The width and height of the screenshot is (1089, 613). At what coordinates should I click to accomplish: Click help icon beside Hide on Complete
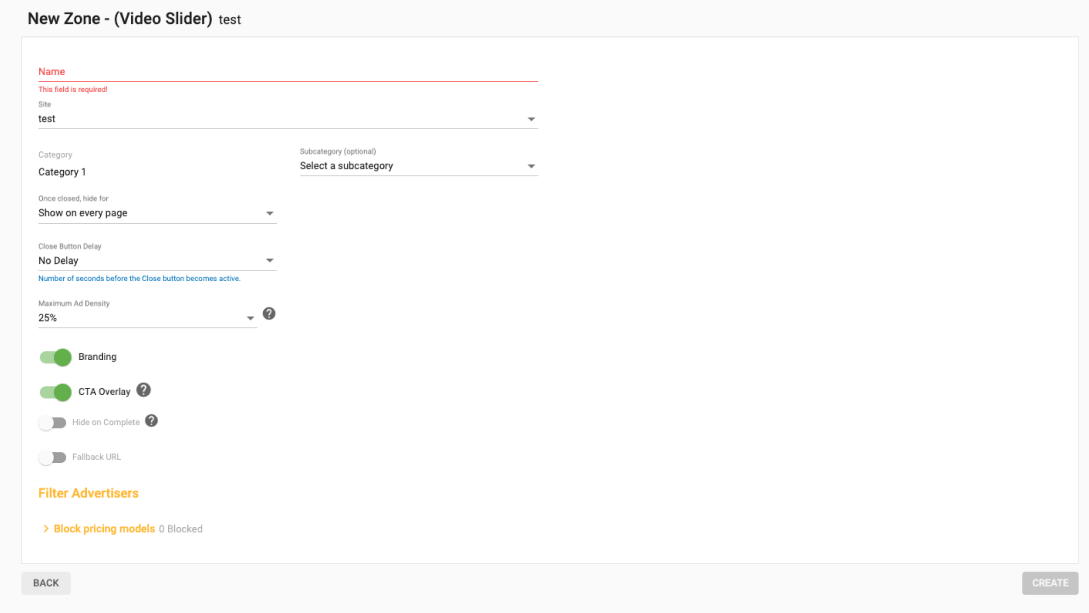coord(151,421)
